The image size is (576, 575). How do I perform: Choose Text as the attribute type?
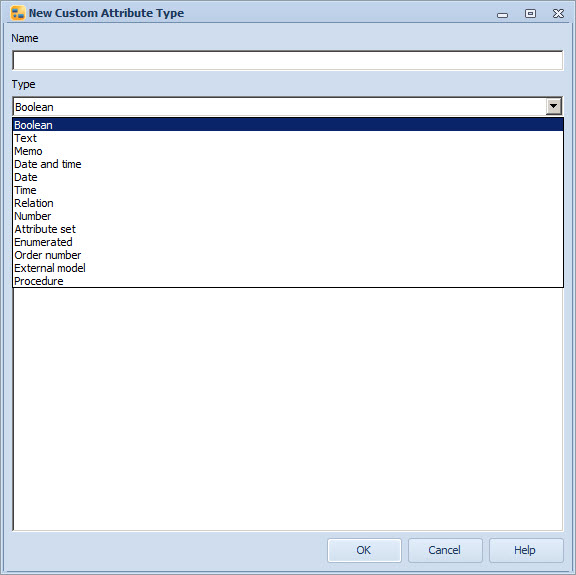pos(288,138)
